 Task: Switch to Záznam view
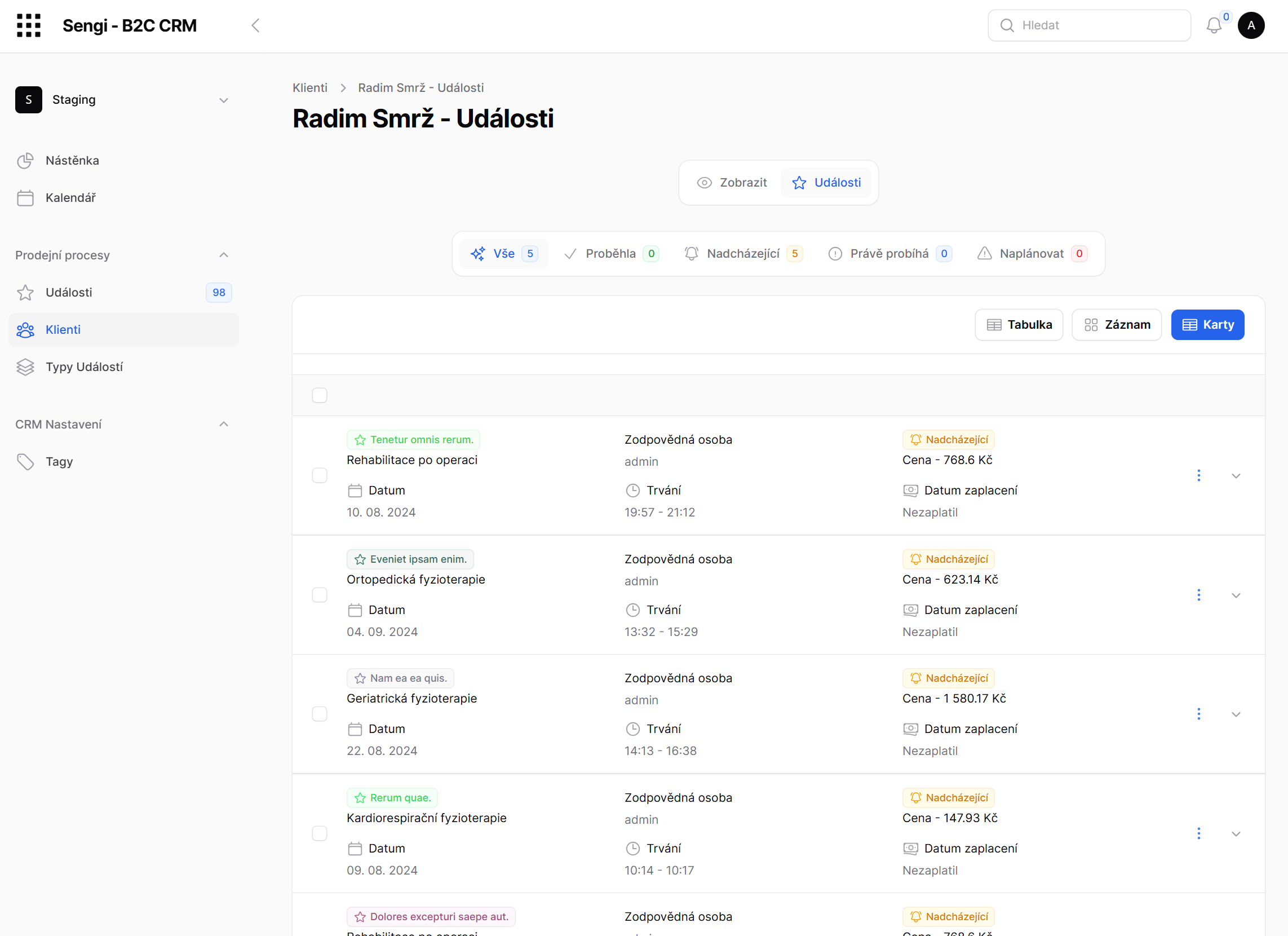pyautogui.click(x=1117, y=325)
